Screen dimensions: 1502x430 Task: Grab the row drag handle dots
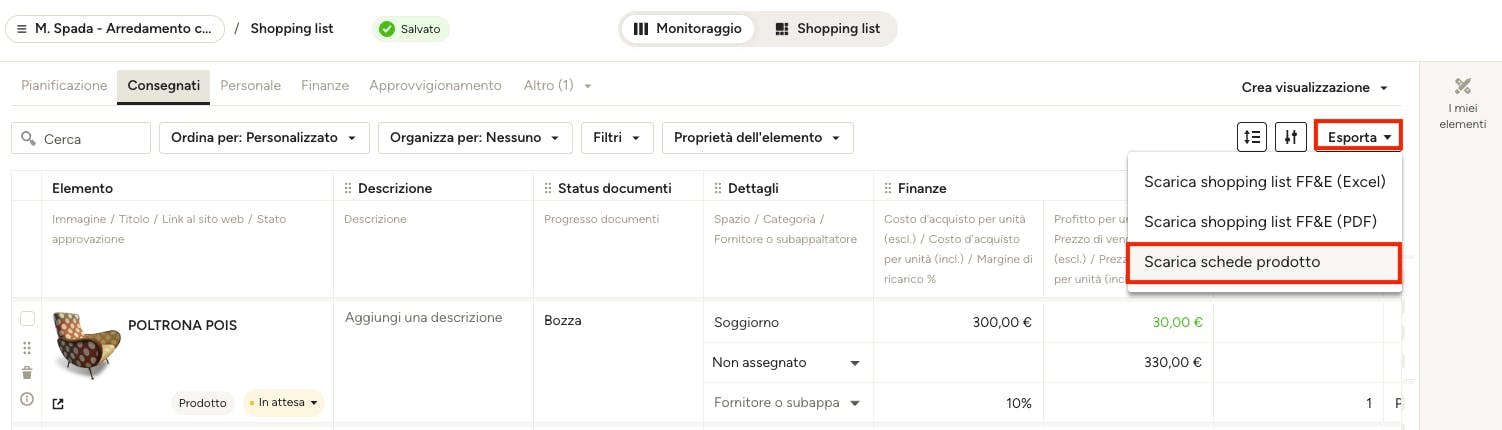pyautogui.click(x=27, y=347)
